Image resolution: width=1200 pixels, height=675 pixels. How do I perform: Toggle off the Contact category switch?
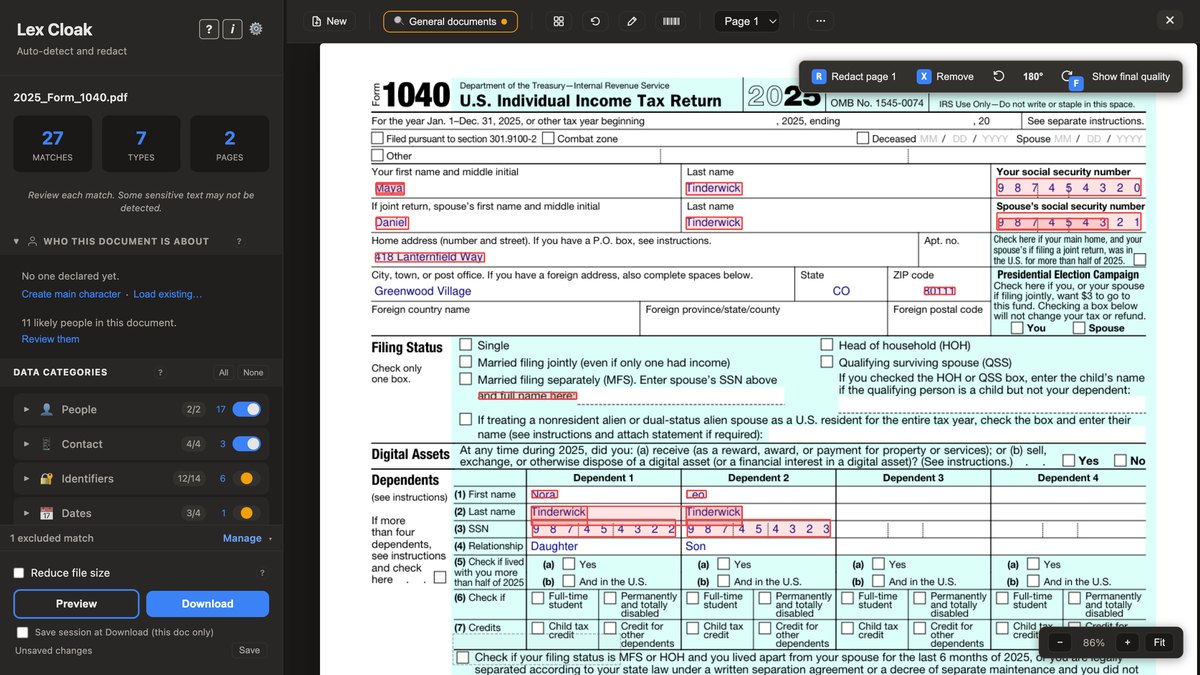246,444
